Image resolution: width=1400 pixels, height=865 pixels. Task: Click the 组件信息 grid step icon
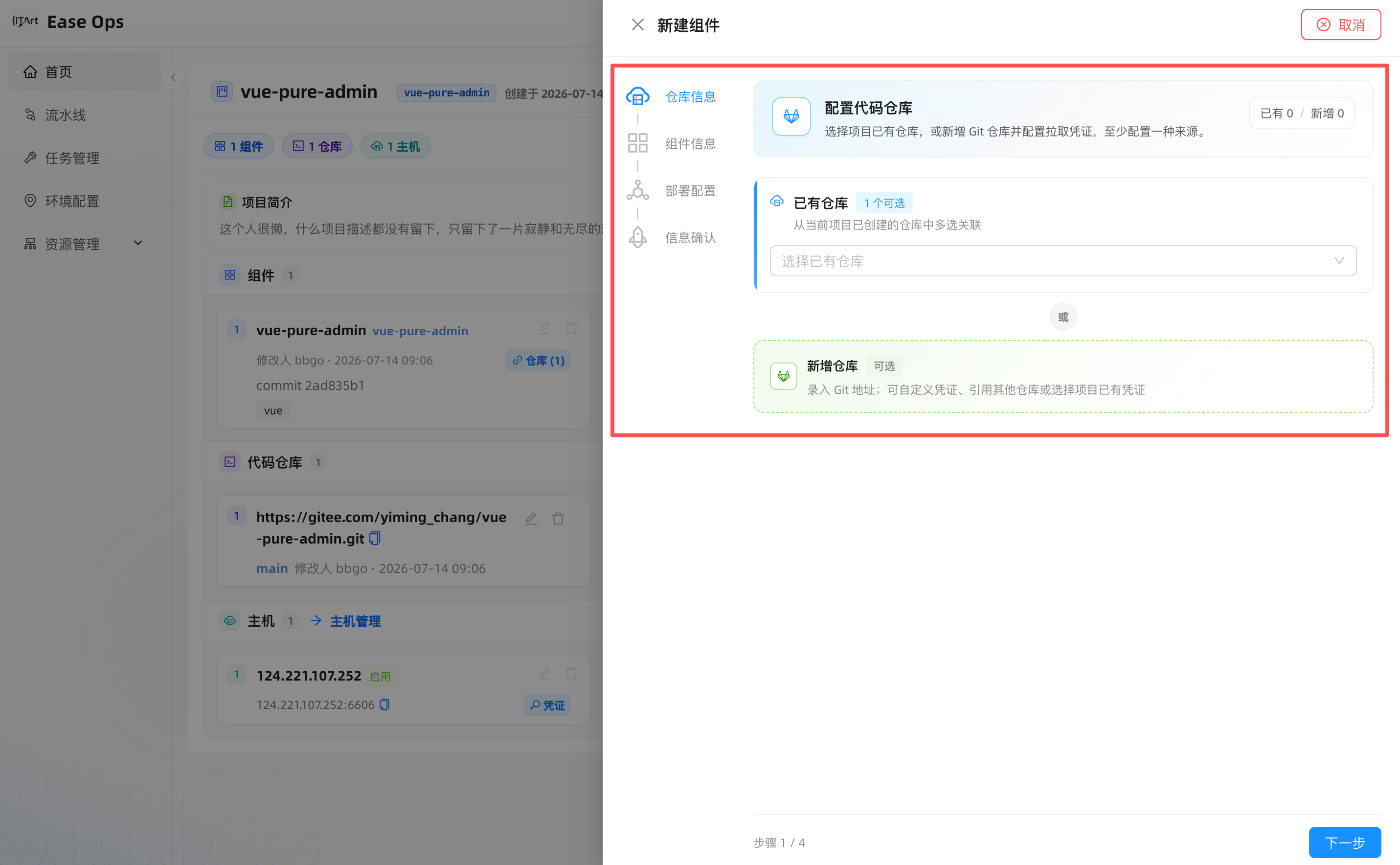pos(637,143)
